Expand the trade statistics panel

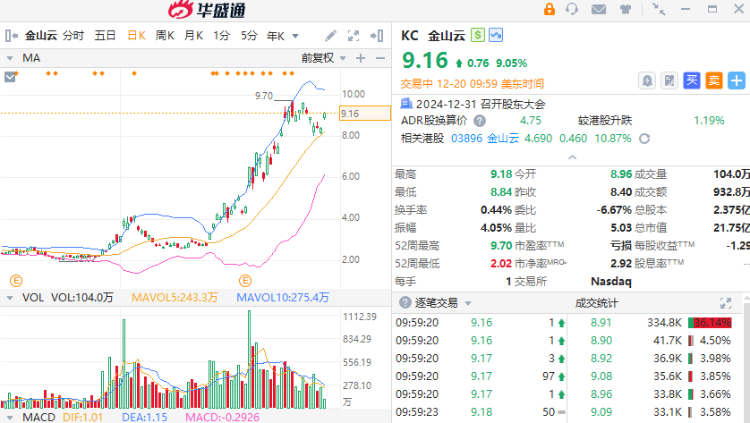click(x=725, y=303)
